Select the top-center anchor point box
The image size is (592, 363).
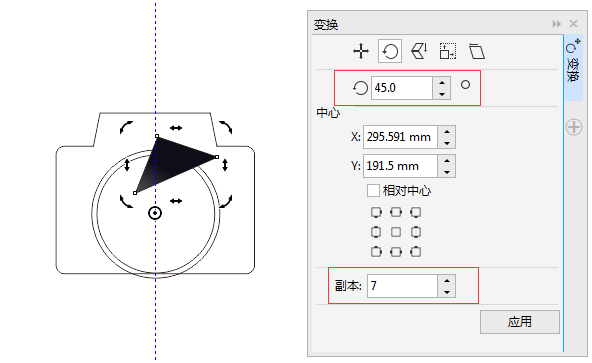point(396,212)
